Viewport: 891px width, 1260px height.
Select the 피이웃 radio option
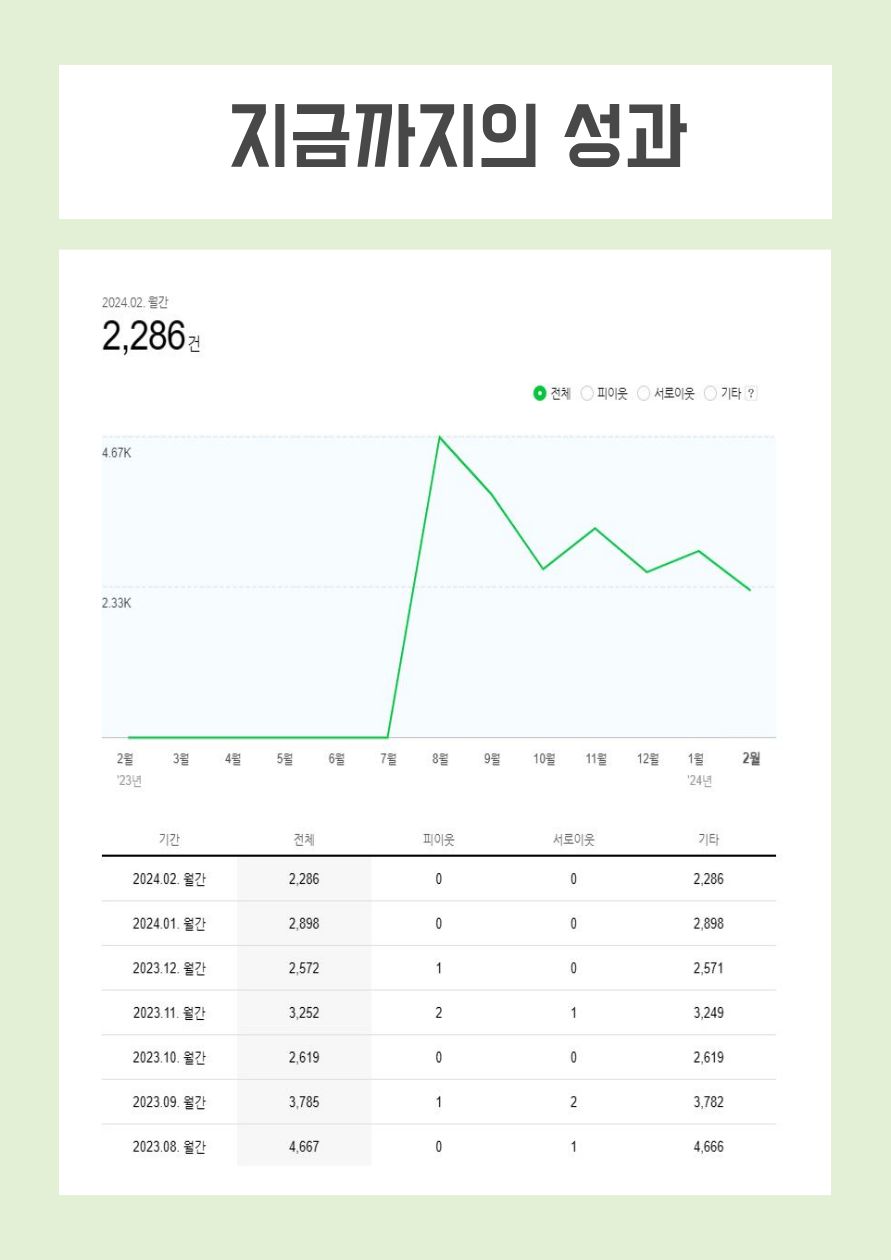[x=587, y=394]
